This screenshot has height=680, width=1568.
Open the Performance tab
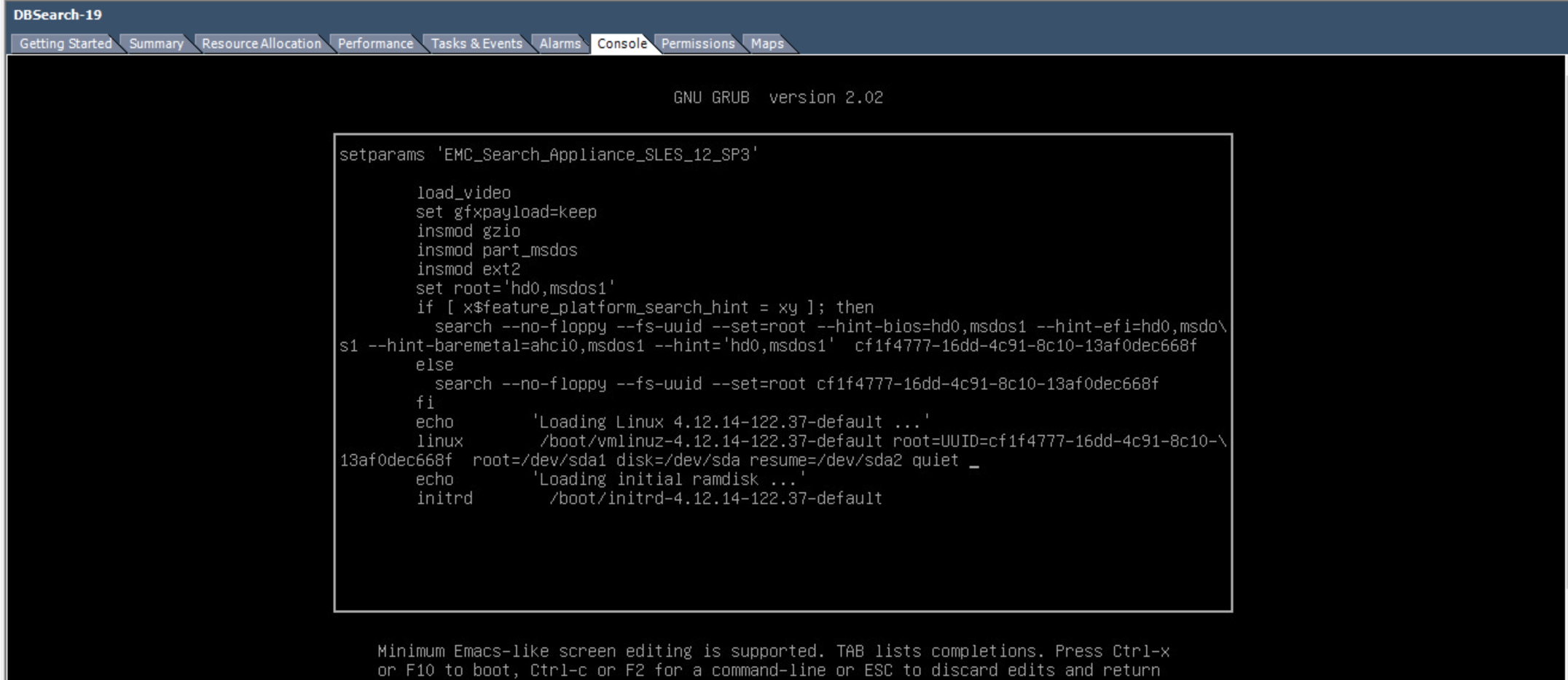coord(376,44)
